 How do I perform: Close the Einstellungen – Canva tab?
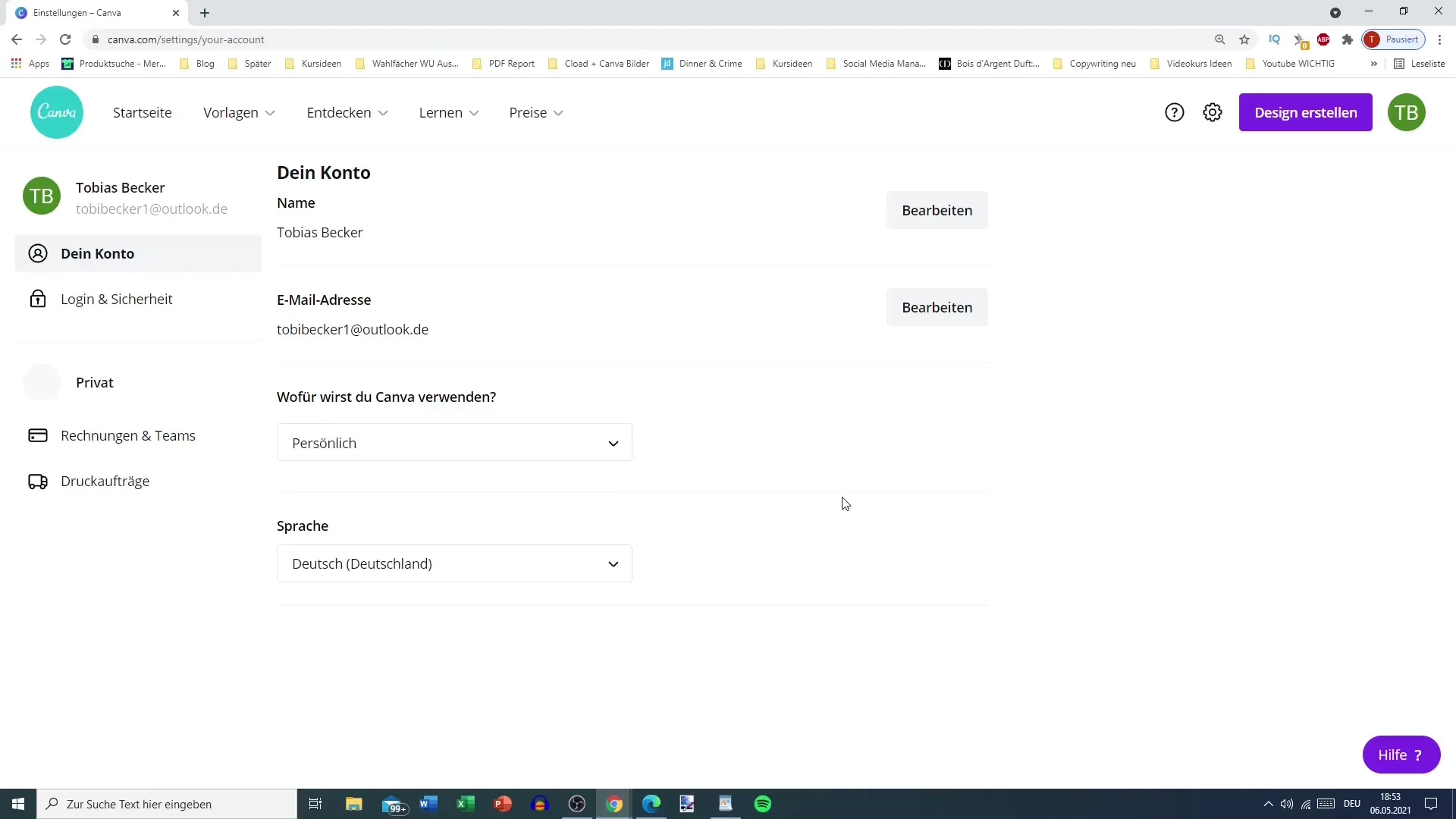pos(176,13)
